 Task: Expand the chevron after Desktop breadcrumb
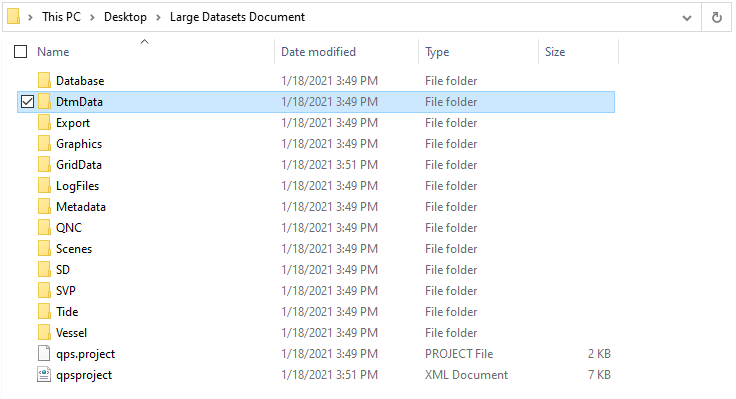click(x=158, y=17)
